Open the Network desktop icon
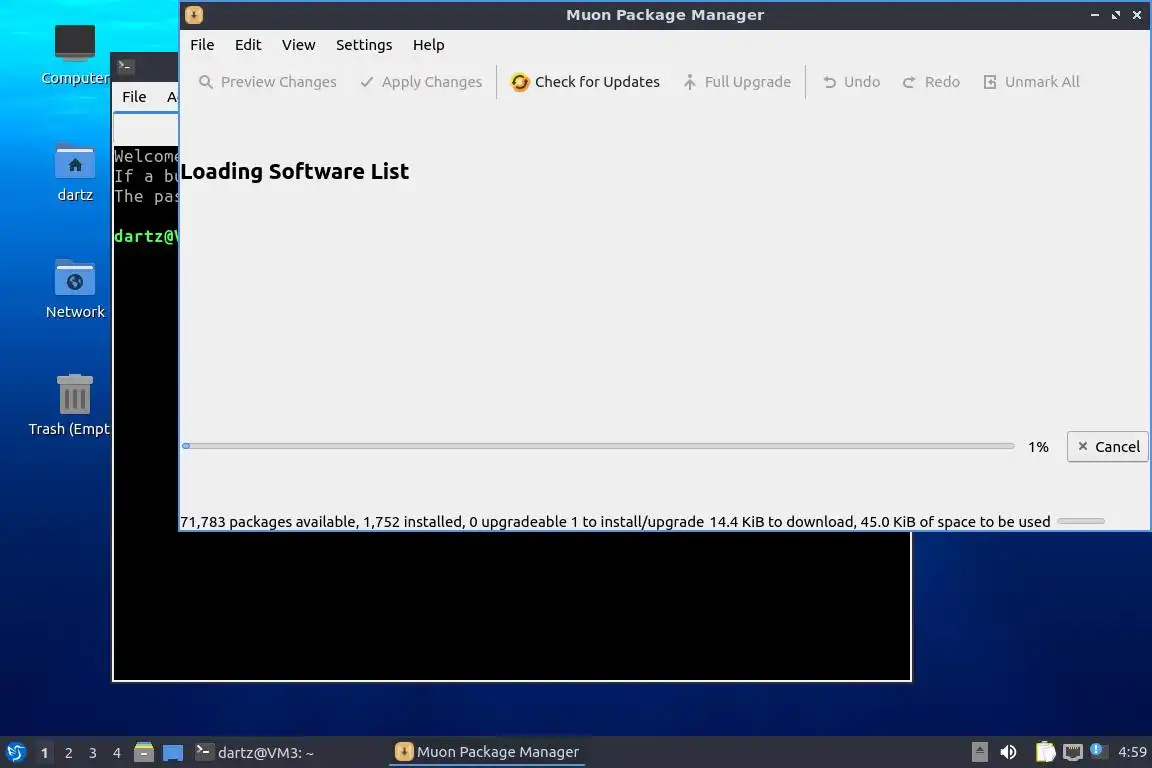Viewport: 1152px width, 768px height. pos(75,290)
